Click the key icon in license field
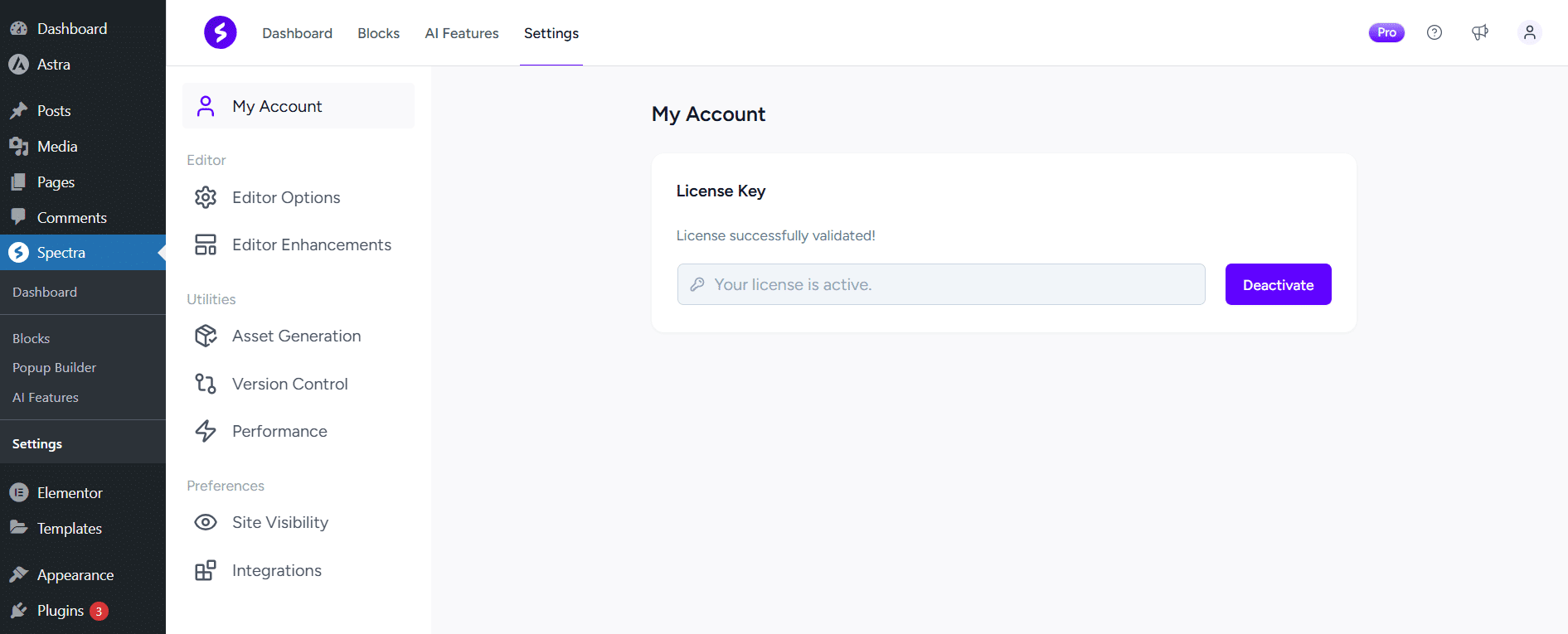1568x634 pixels. pos(697,284)
